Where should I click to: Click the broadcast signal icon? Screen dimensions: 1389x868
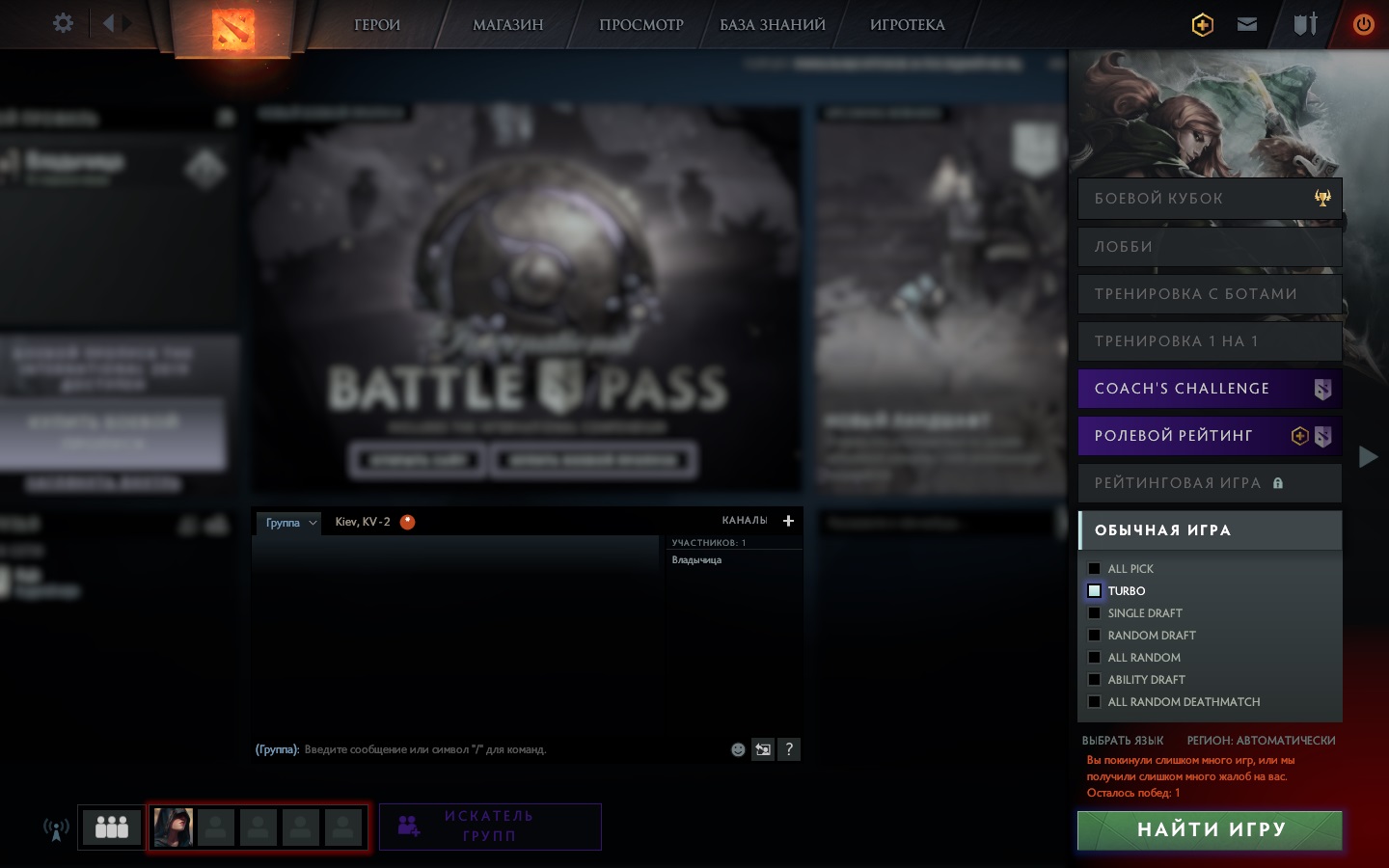pos(56,828)
